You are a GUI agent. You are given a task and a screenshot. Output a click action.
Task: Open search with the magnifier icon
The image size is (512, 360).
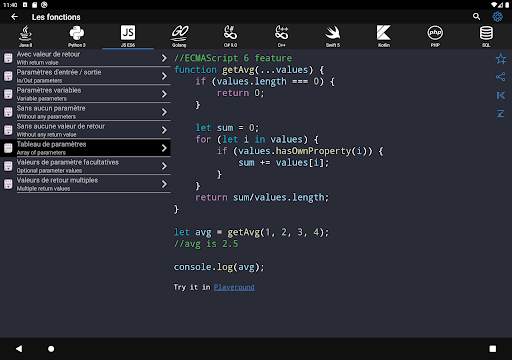(476, 16)
